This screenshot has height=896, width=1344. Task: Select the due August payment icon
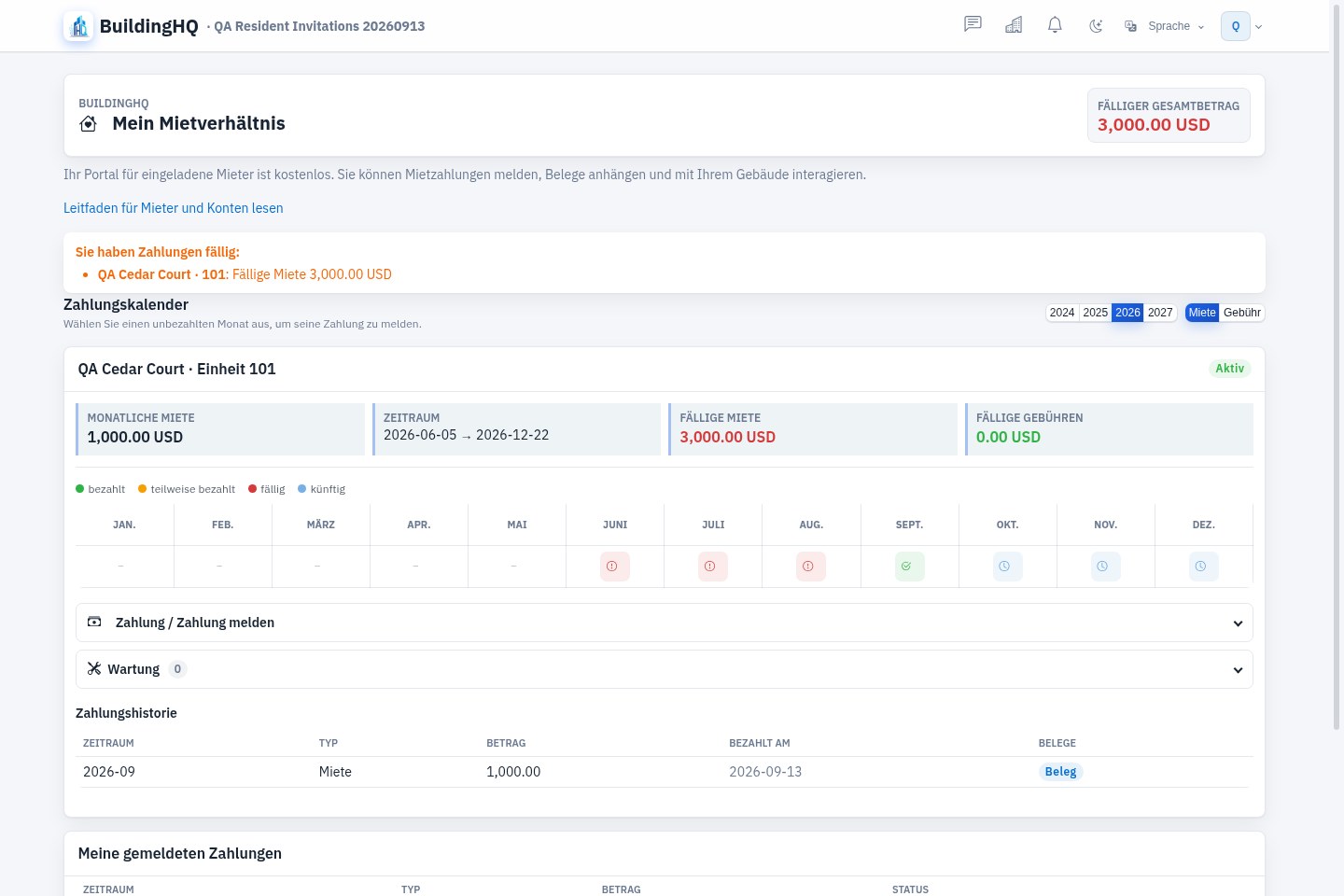[811, 567]
